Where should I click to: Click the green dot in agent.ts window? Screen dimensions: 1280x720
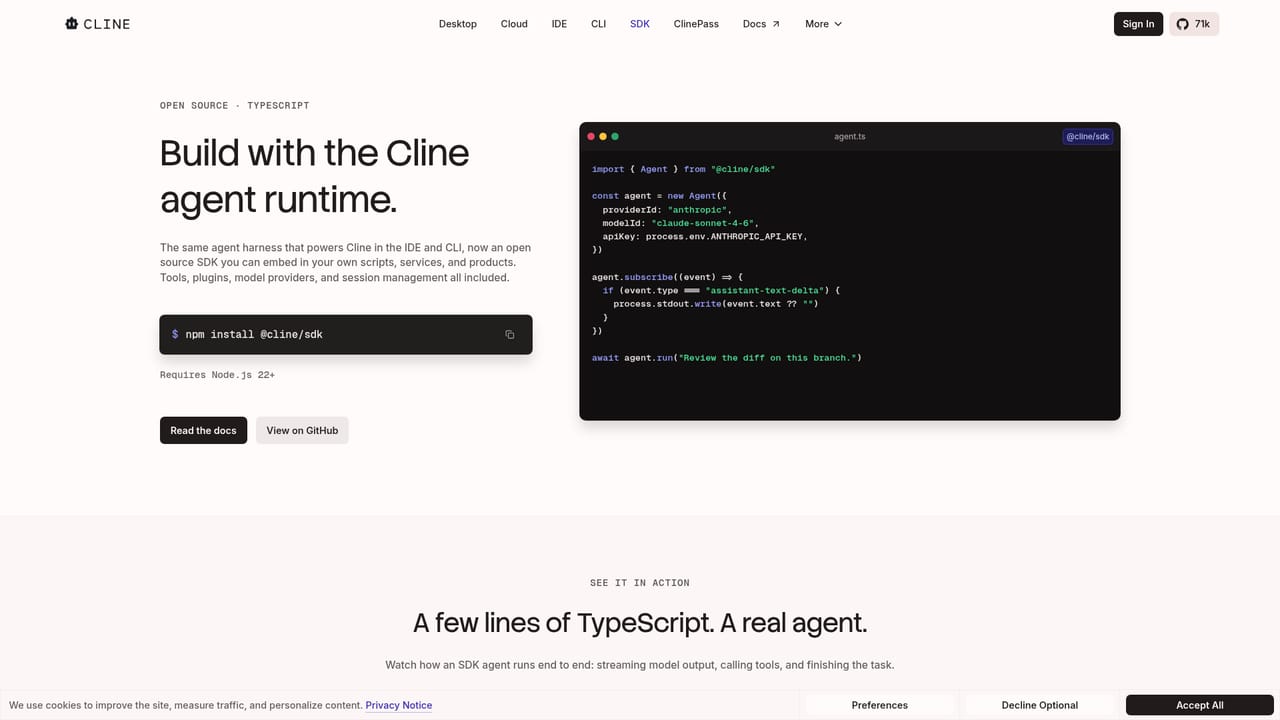(x=615, y=136)
